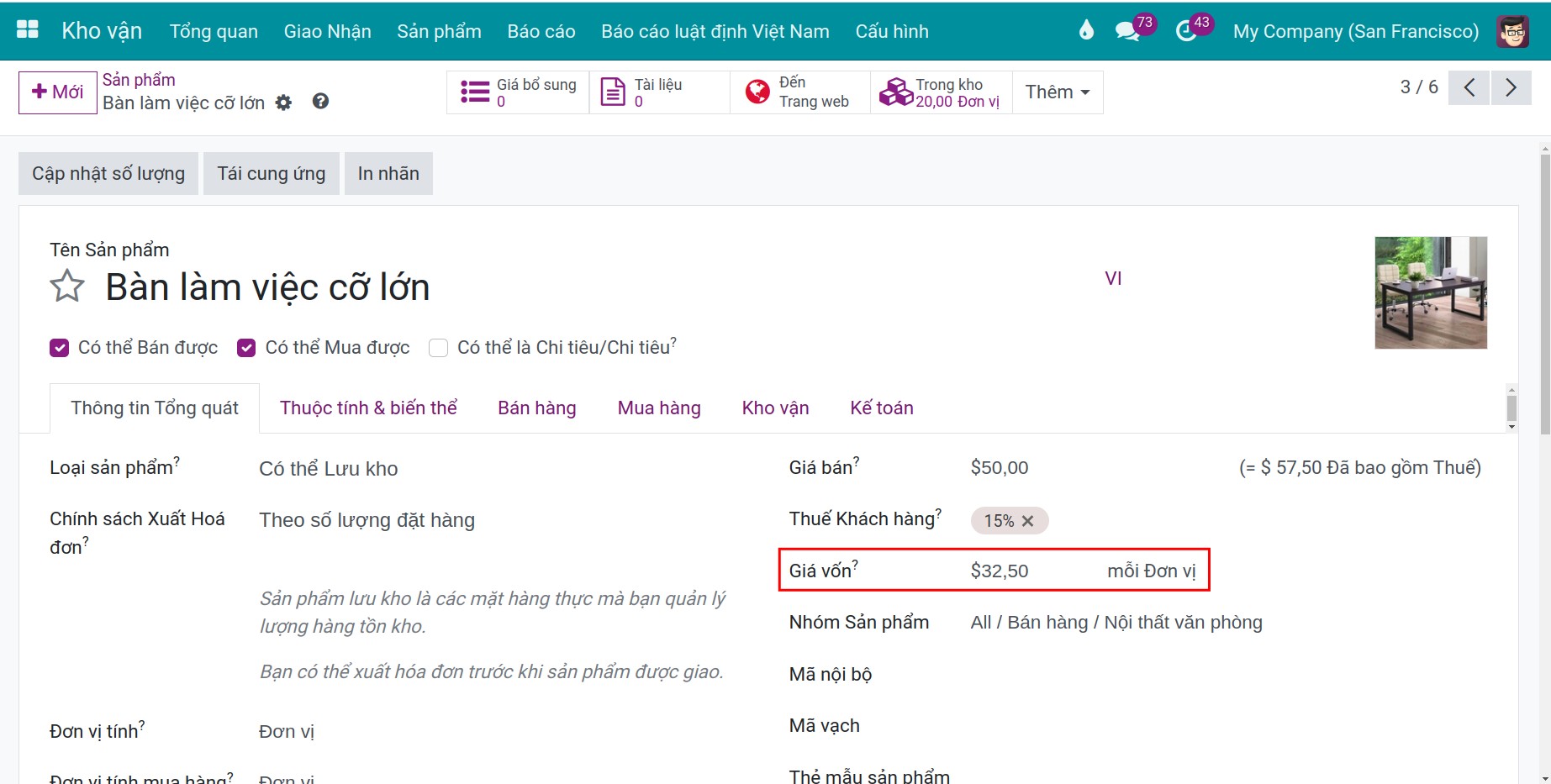Viewport: 1551px width, 784px height.
Task: Click Tái cung ứng button
Action: (x=272, y=174)
